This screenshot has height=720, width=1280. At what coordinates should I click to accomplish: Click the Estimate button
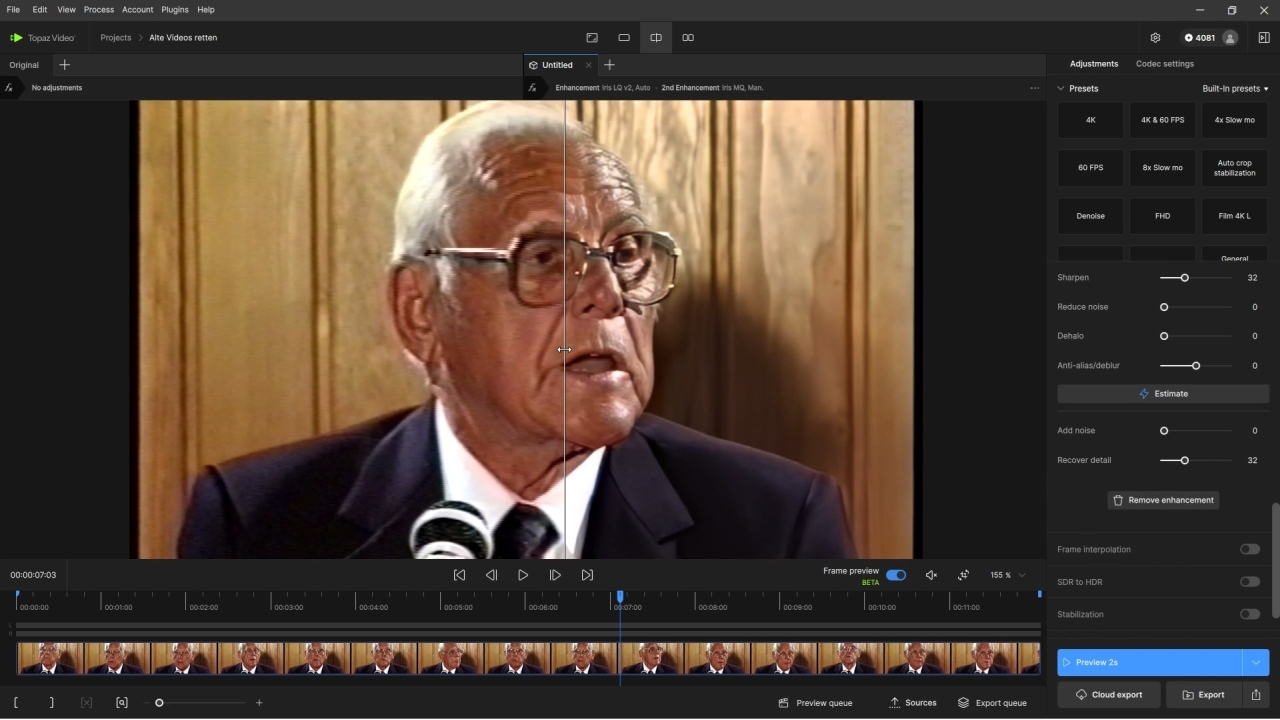coord(1163,394)
